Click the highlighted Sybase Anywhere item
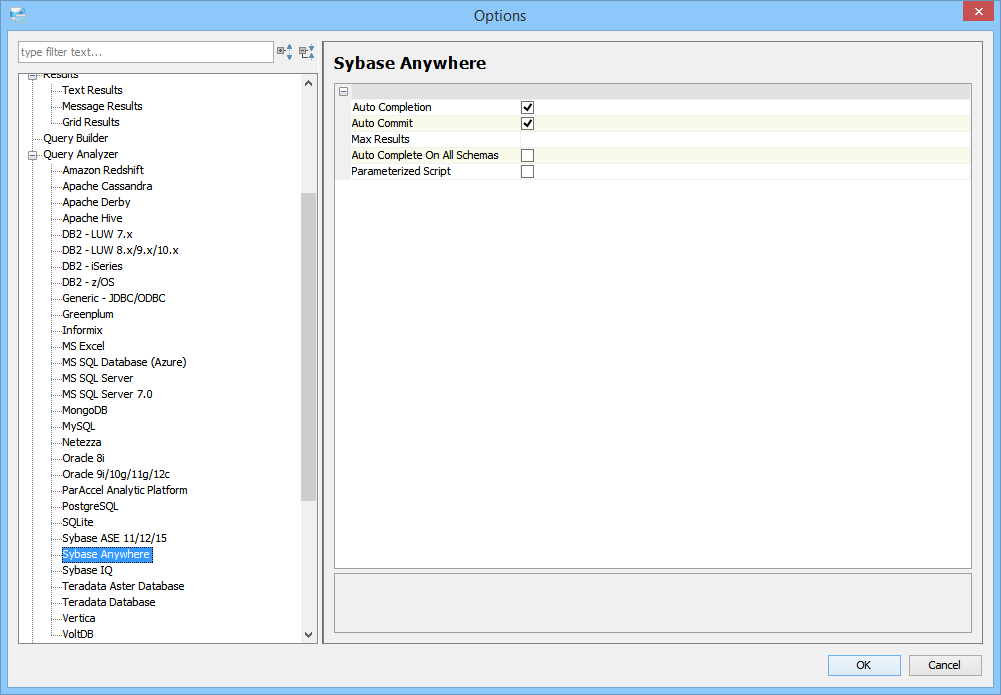Screen dimensions: 1001x695 point(107,554)
